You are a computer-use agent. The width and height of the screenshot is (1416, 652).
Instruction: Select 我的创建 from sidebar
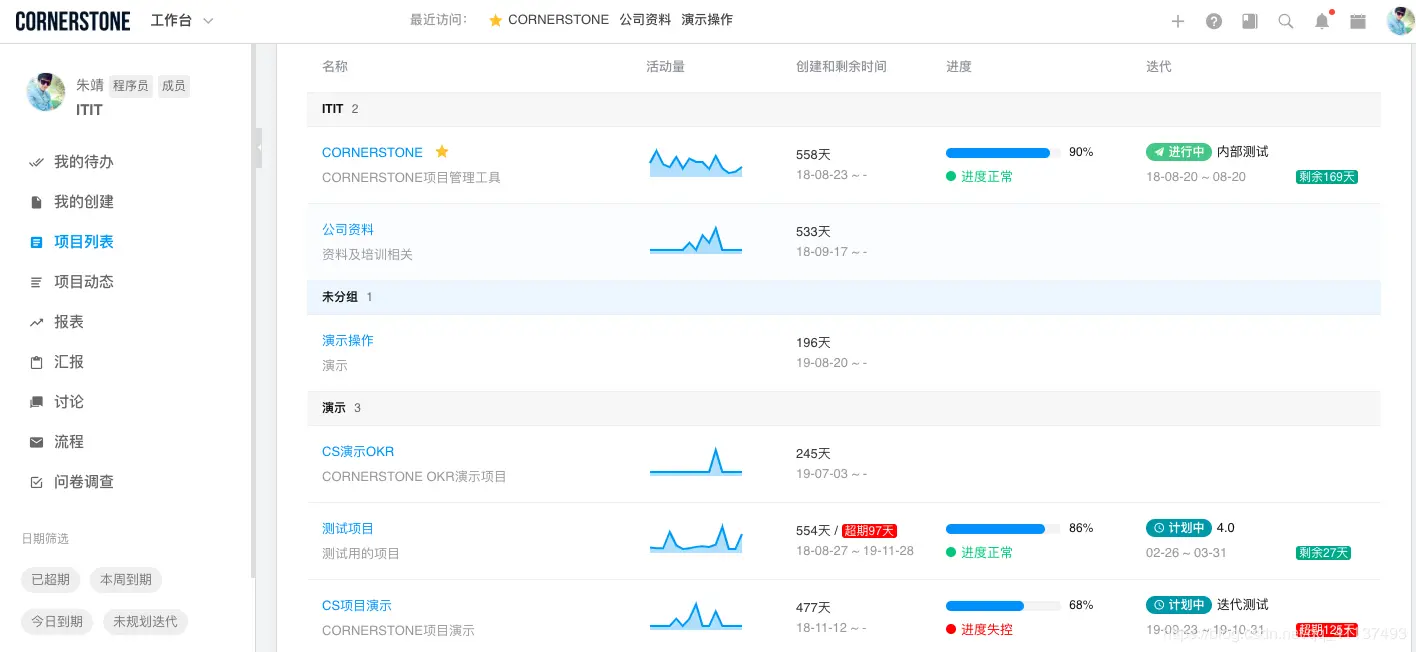coord(84,201)
